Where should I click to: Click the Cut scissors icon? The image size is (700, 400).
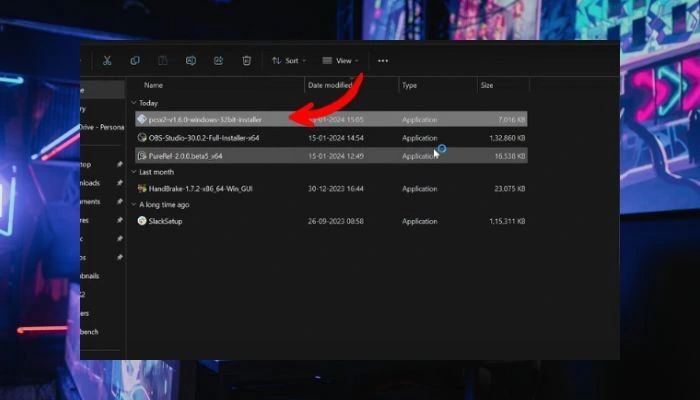point(107,61)
